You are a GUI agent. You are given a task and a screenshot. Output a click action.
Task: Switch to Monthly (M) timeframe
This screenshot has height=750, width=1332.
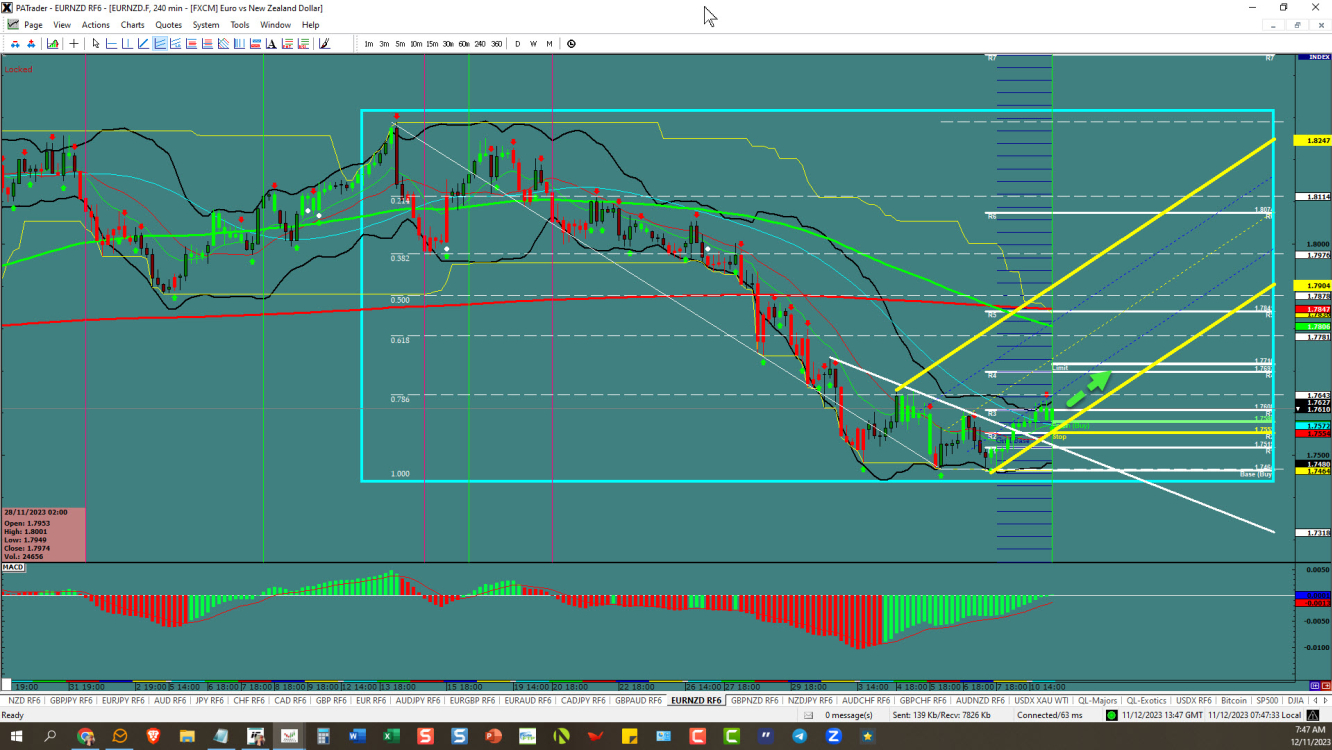[549, 44]
